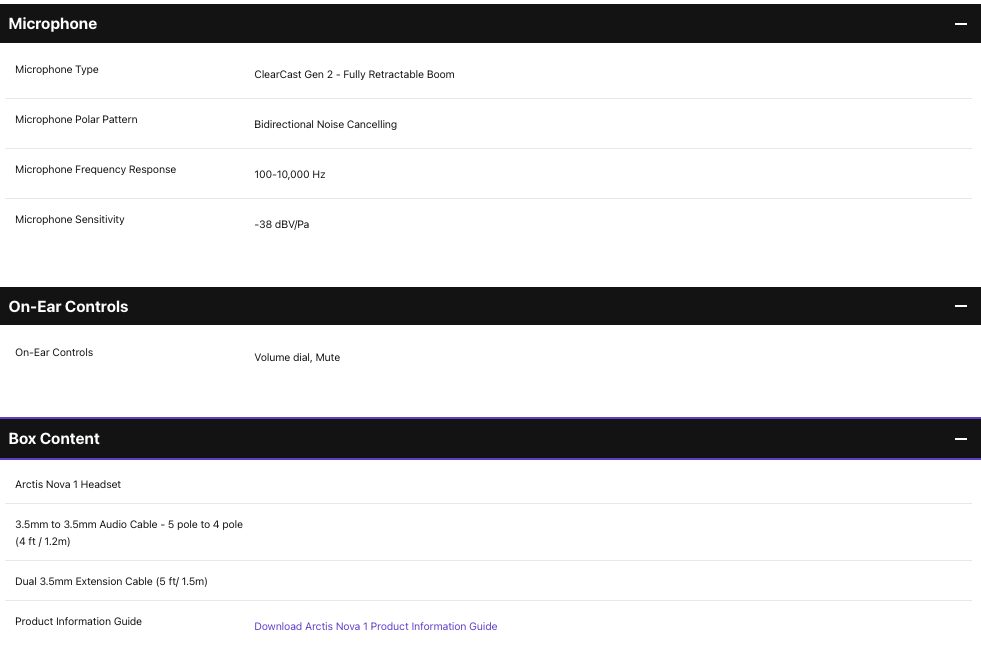Click Bidirectional Noise Cancelling value

tap(325, 125)
